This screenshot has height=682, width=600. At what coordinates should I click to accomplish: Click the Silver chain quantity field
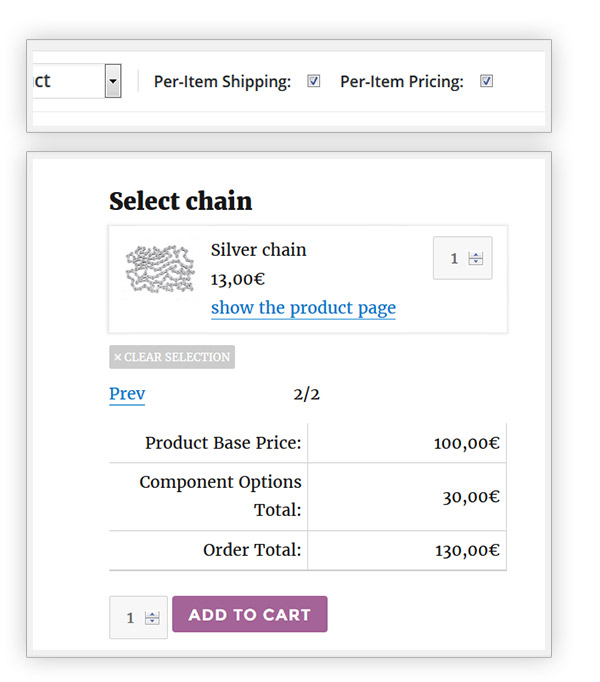[x=453, y=258]
